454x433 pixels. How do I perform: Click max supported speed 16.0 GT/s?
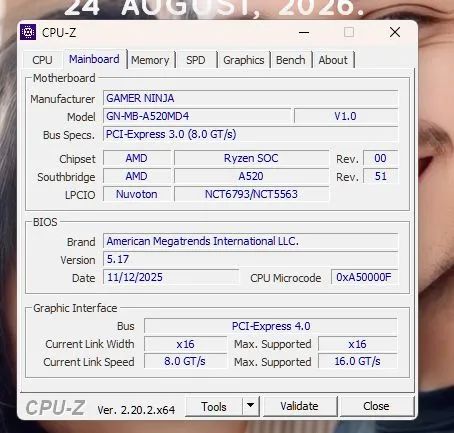[358, 361]
